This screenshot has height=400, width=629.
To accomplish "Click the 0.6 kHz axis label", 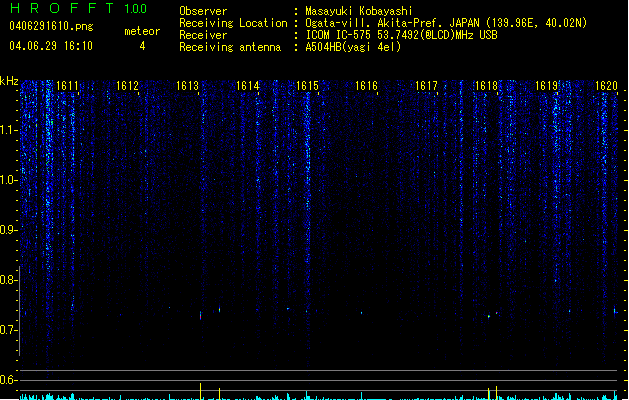I will tap(8, 380).
